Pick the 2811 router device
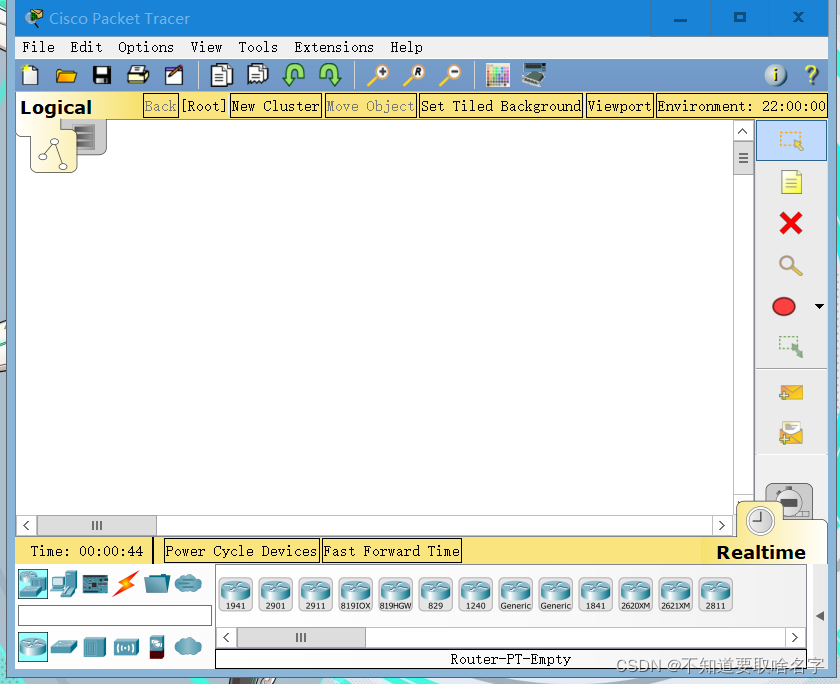This screenshot has width=840, height=684. click(x=715, y=594)
